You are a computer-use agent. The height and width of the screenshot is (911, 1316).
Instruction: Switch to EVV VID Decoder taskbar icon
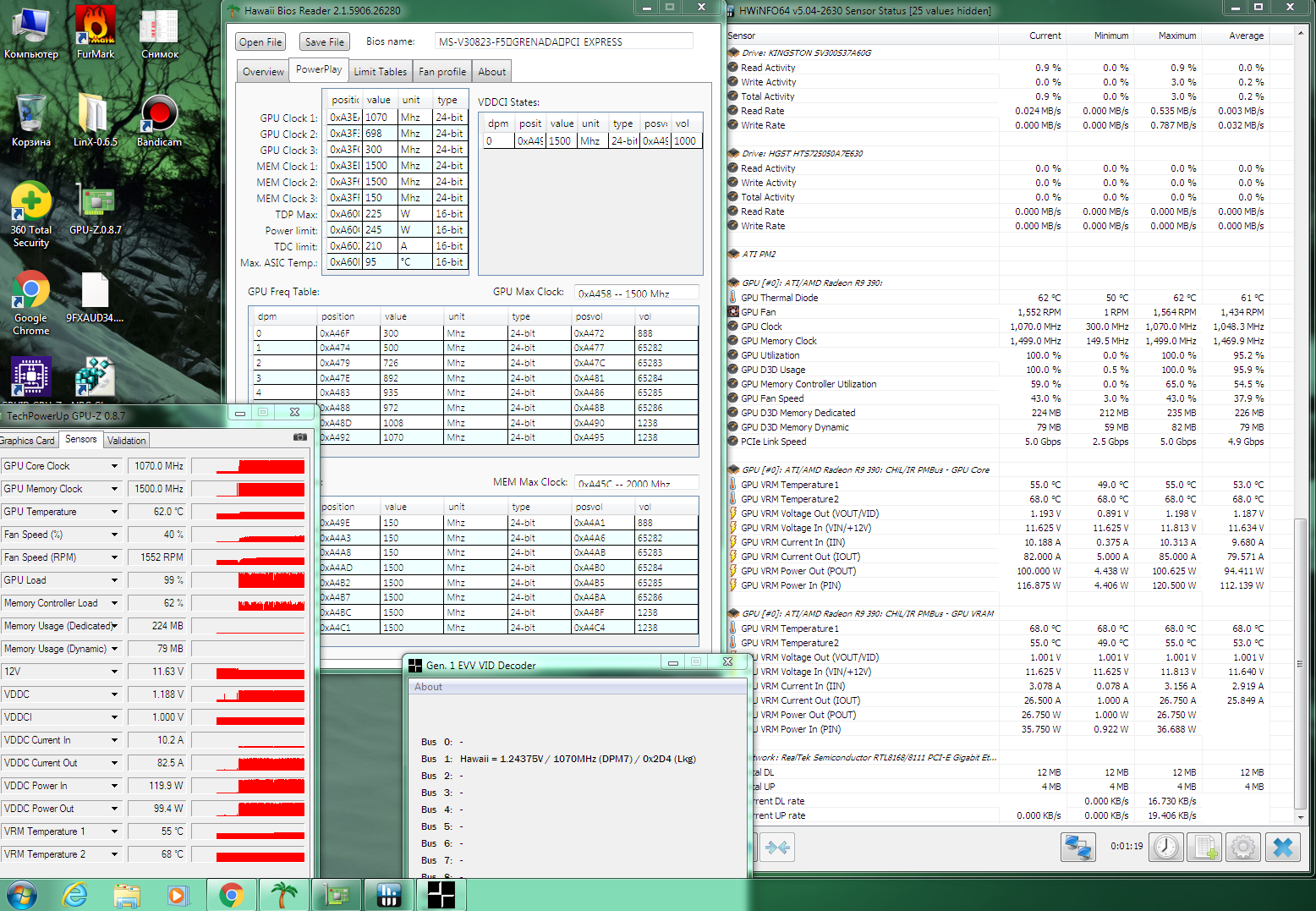pyautogui.click(x=441, y=895)
